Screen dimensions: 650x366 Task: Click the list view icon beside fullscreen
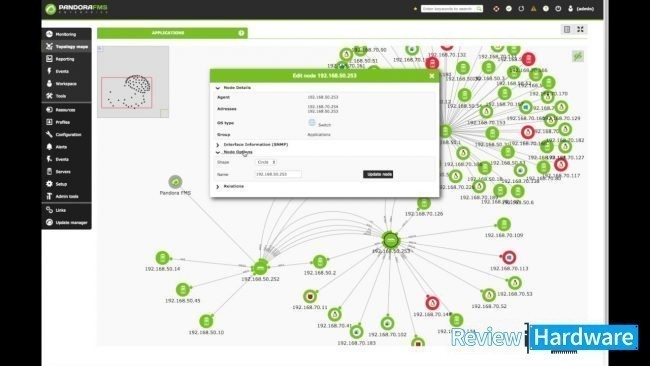pos(567,29)
